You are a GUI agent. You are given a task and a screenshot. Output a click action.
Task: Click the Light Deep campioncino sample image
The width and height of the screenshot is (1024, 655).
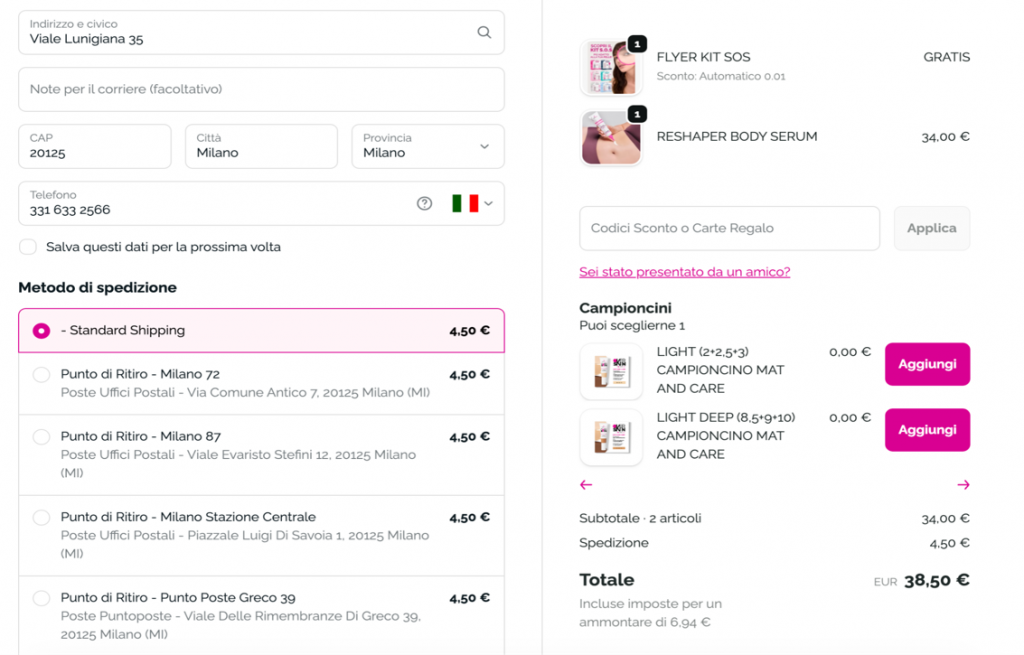[x=610, y=437]
